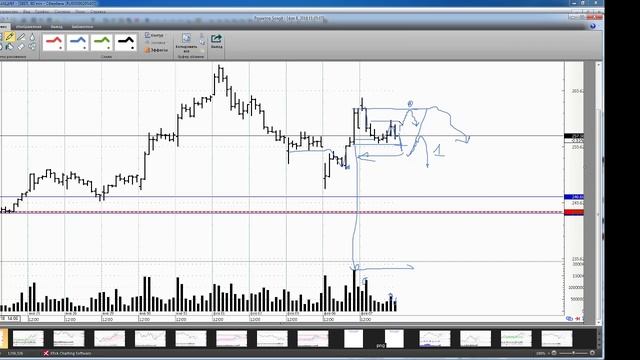Click the Выход share output button
640x360 pixels.
pos(216,41)
